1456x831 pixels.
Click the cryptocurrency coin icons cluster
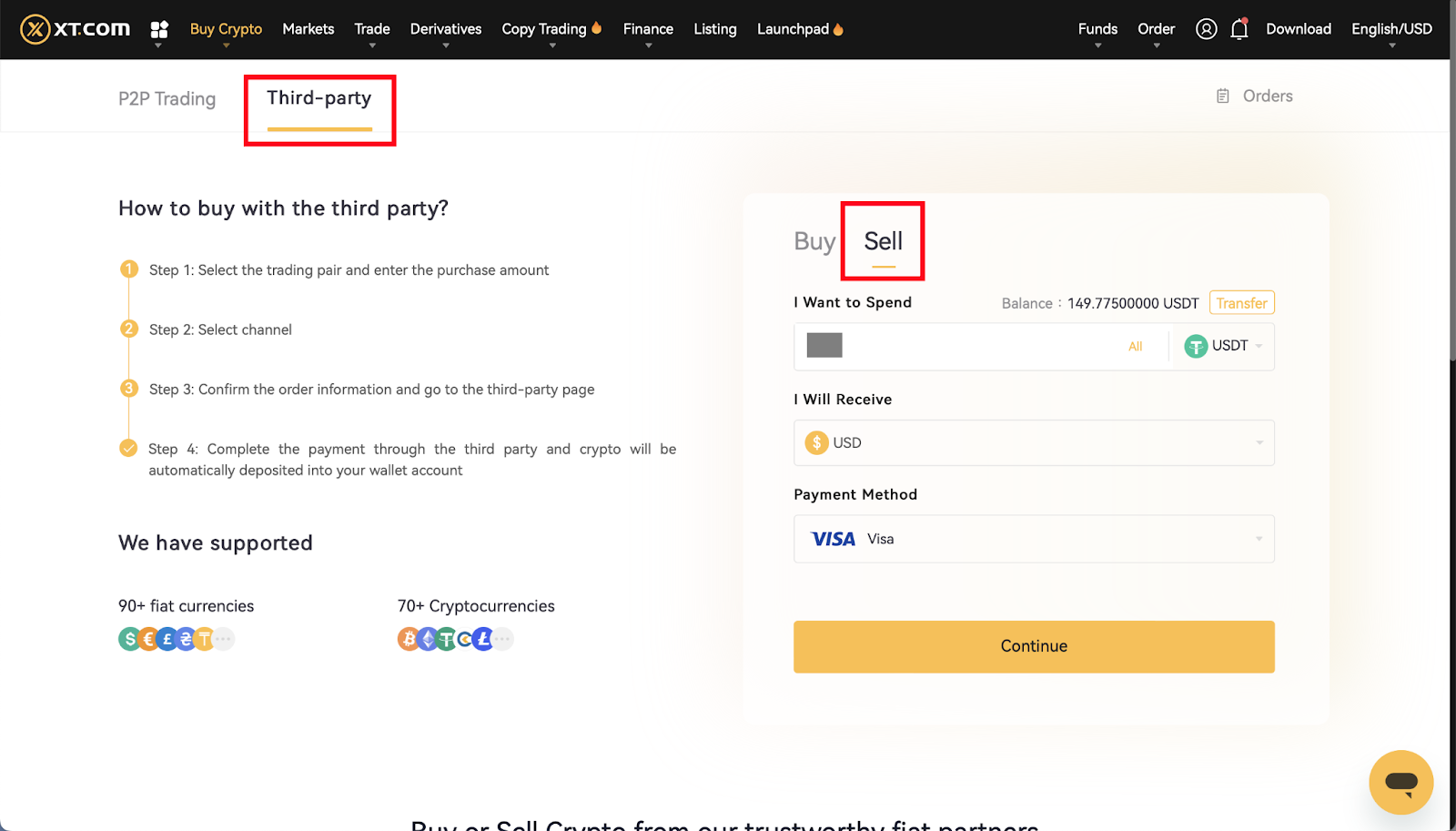(455, 639)
